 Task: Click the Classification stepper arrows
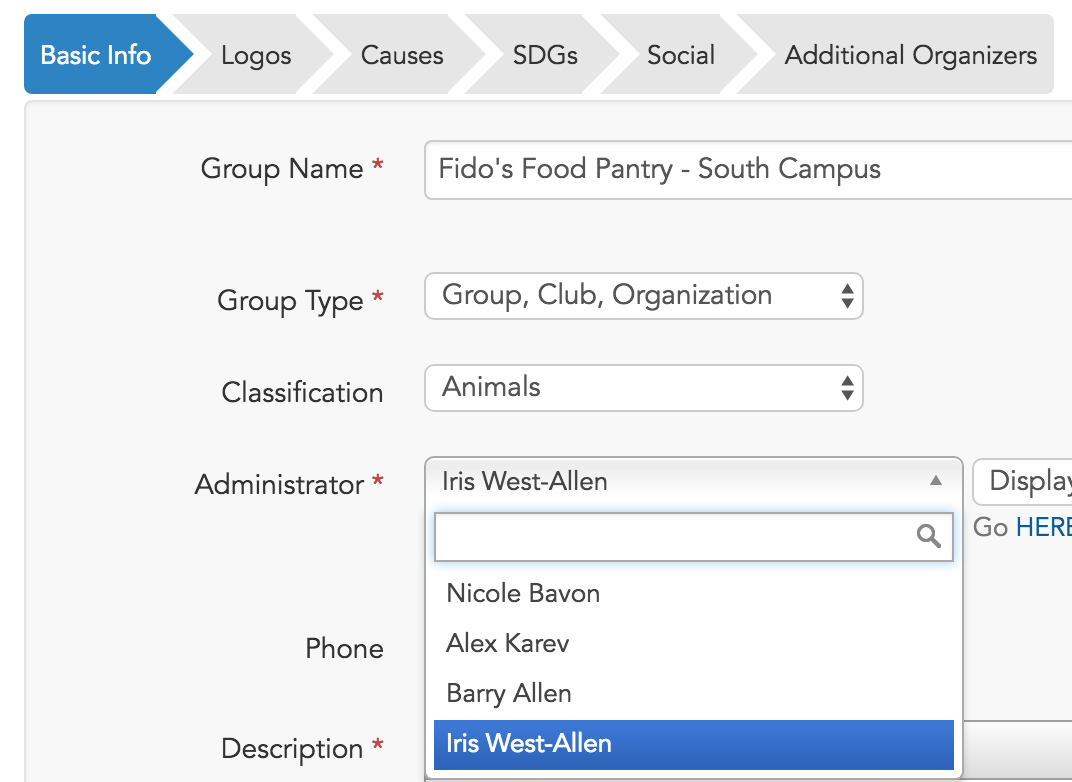click(x=848, y=388)
